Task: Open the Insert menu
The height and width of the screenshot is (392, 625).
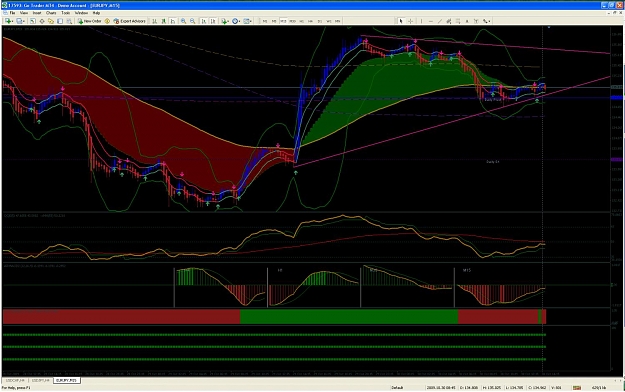Action: [37, 13]
